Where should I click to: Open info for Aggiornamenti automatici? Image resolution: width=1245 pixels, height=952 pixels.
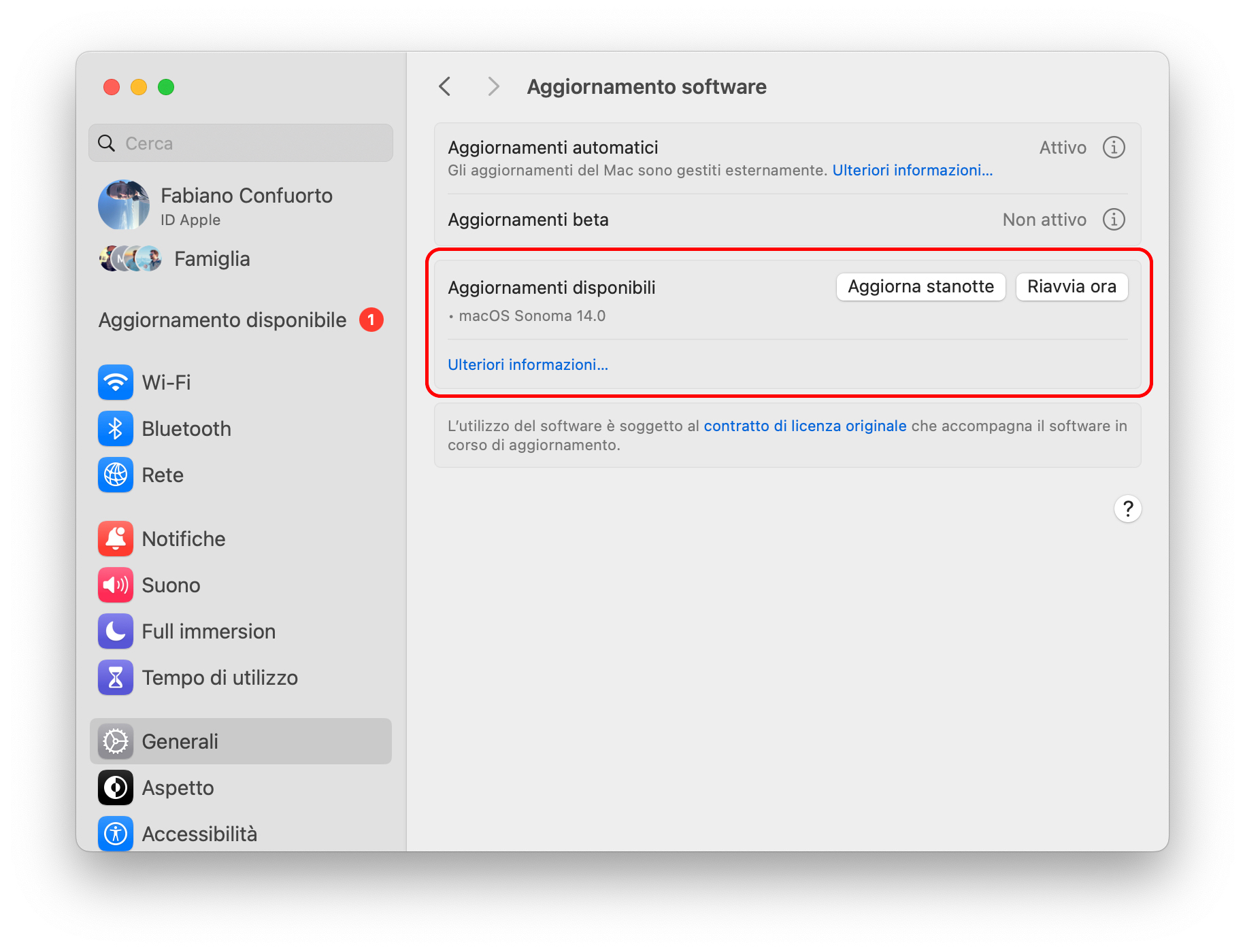tap(1114, 148)
